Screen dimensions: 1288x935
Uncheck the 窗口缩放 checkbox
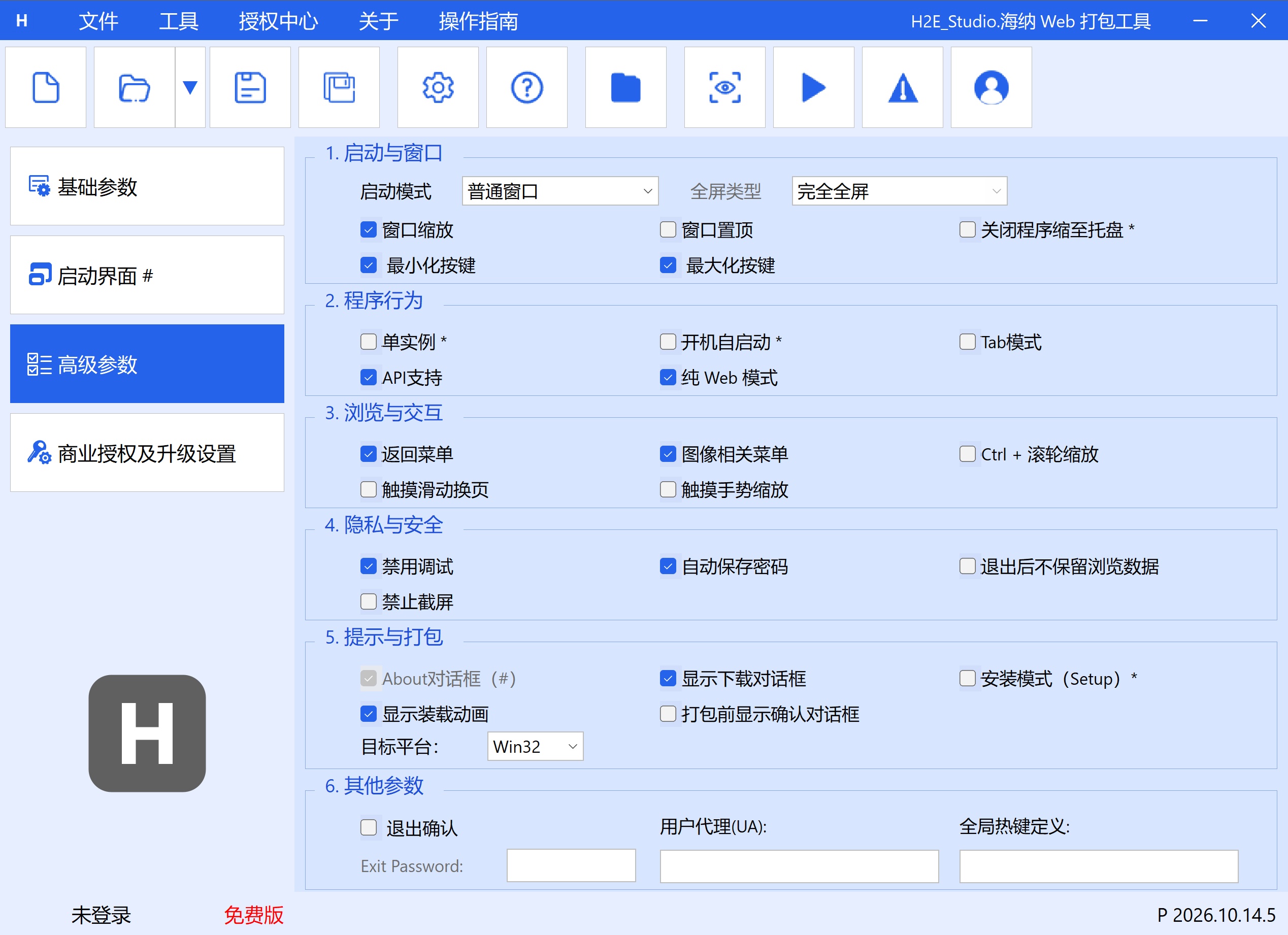pyautogui.click(x=368, y=229)
